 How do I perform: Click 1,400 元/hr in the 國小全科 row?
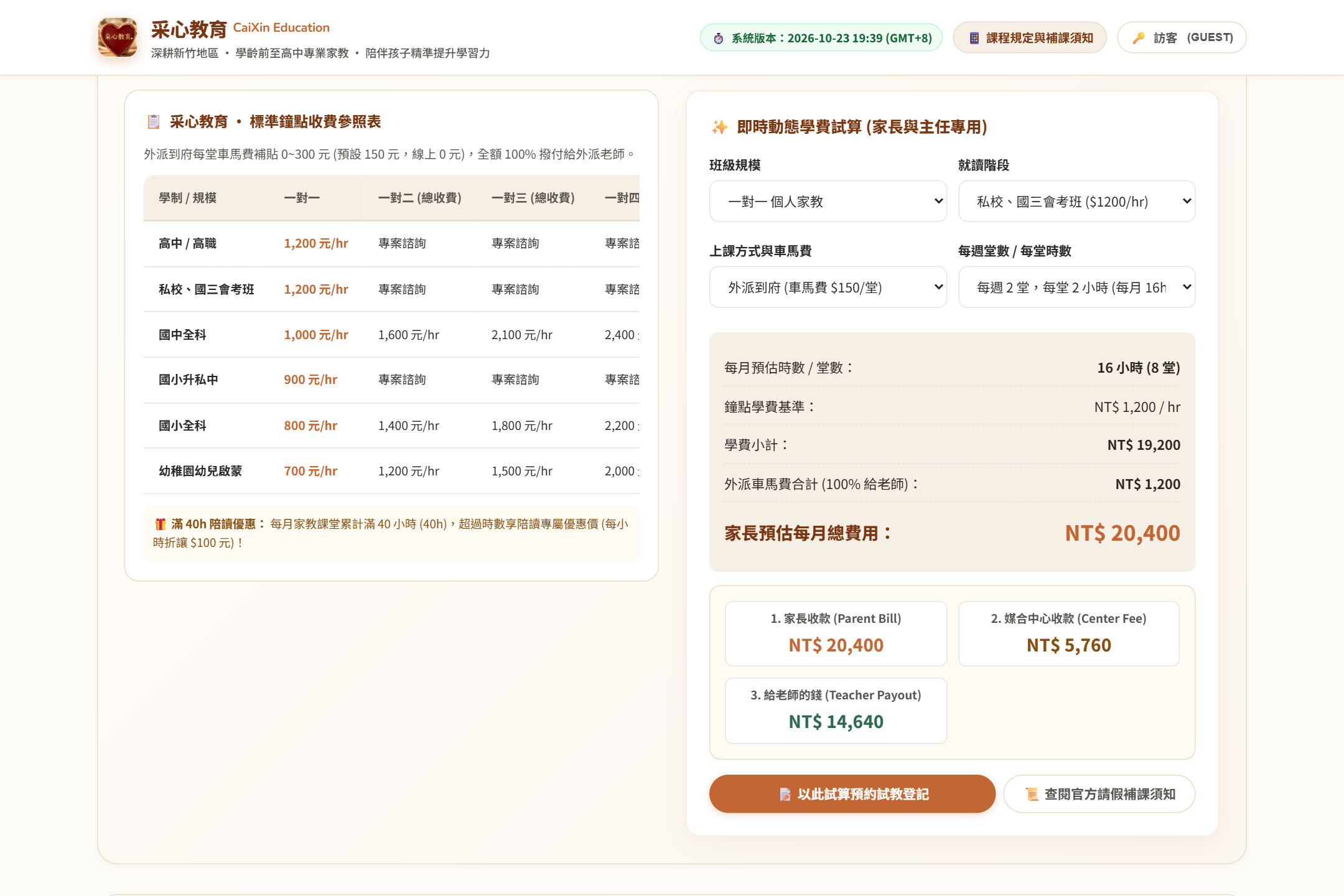pos(409,426)
